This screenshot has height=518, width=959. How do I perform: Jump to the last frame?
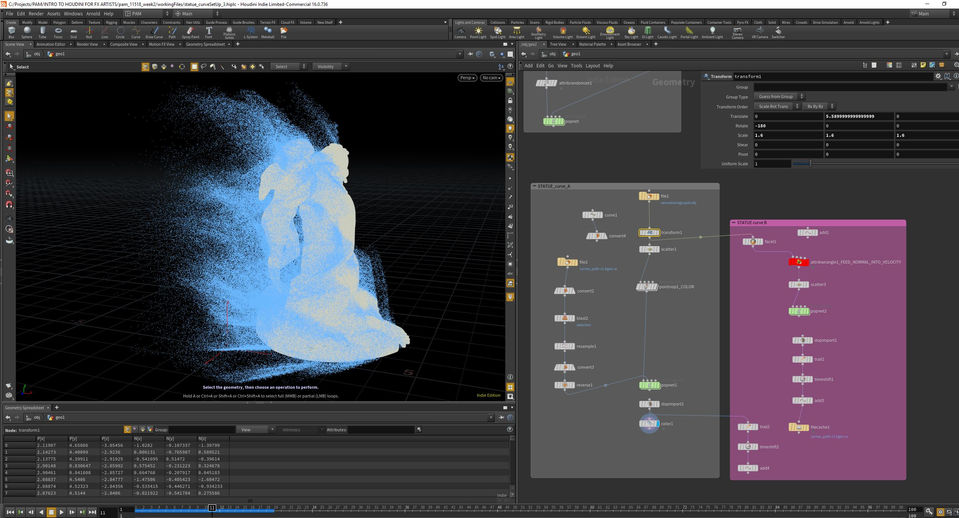(92, 512)
